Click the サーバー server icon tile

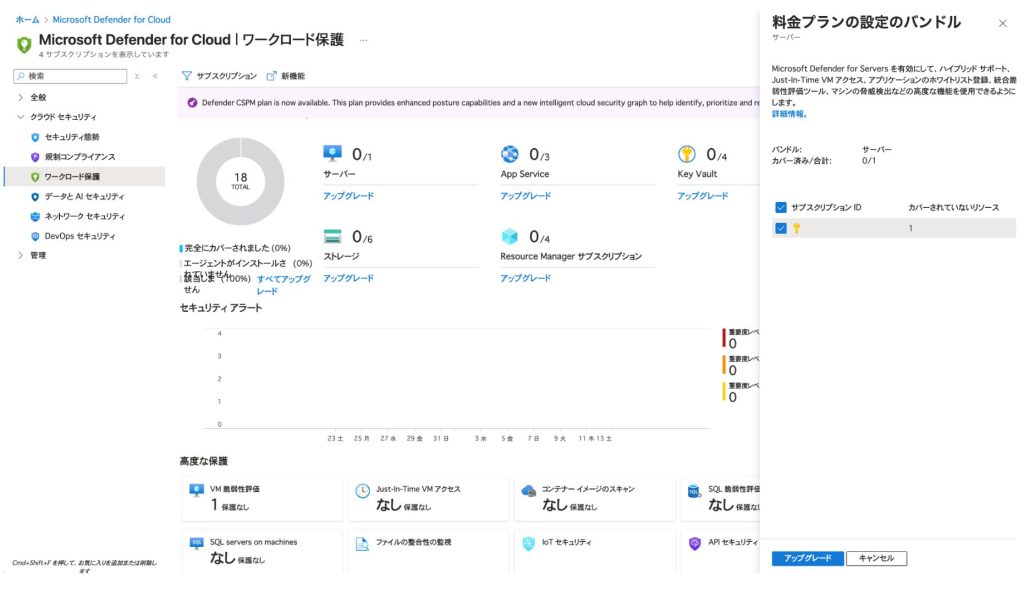point(333,154)
